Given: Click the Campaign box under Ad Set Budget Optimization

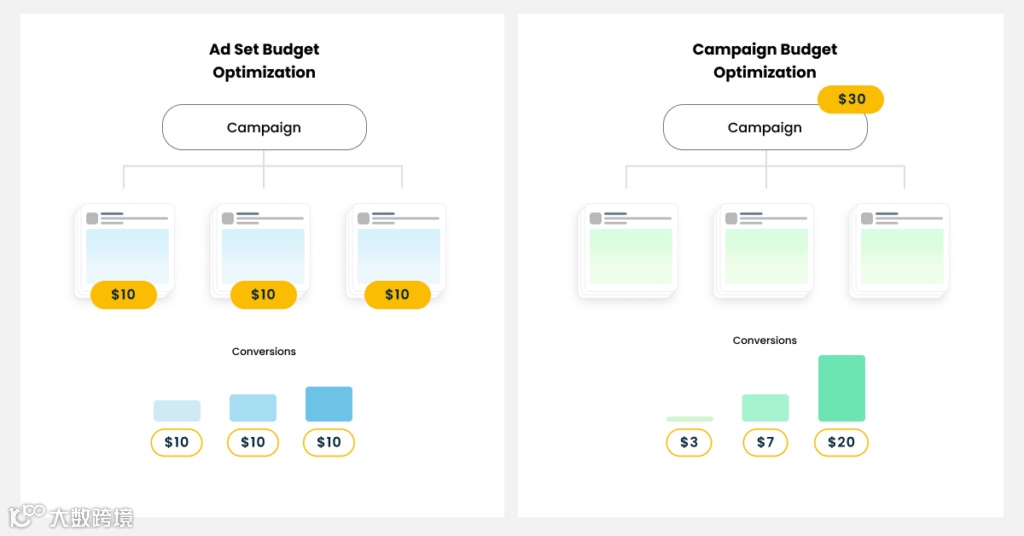Looking at the screenshot, I should coord(264,127).
